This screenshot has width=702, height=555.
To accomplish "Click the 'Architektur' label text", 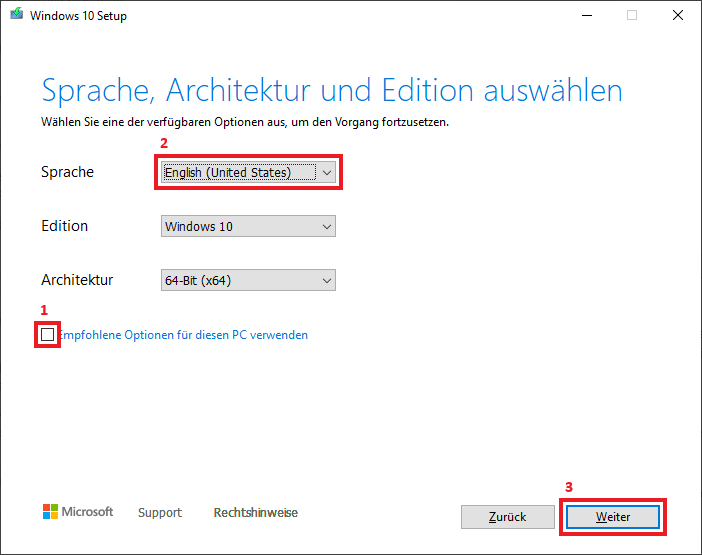I will tap(77, 280).
